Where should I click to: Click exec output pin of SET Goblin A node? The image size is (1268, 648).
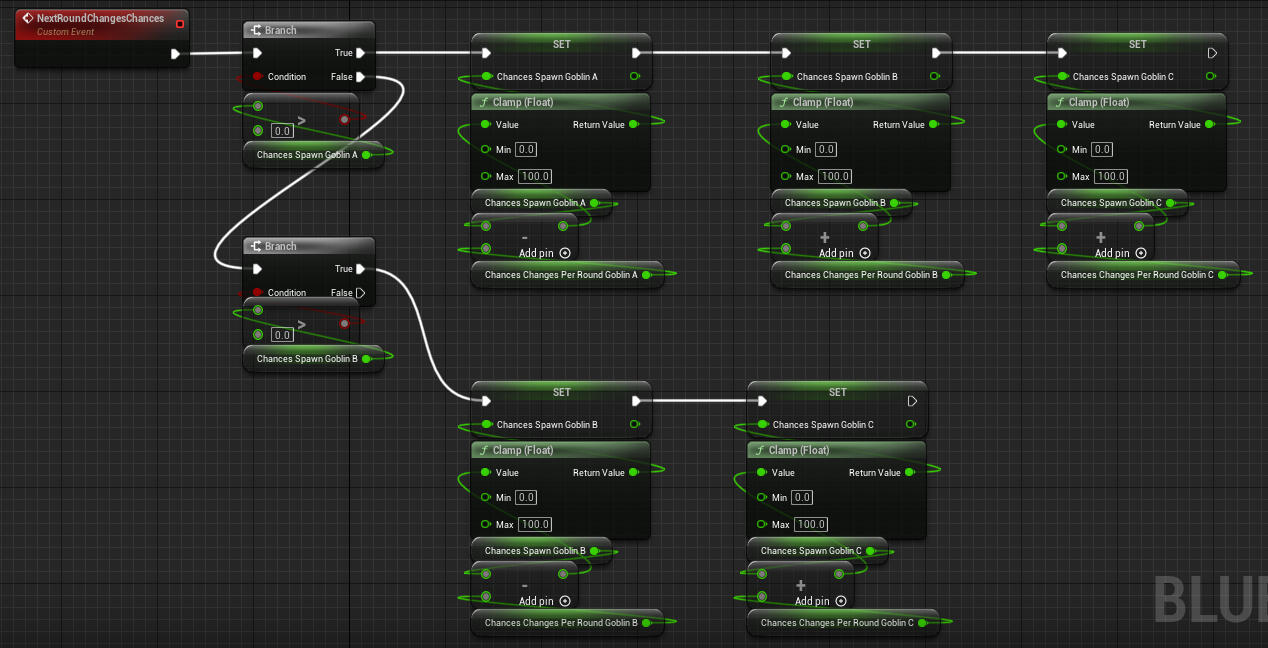(x=635, y=53)
